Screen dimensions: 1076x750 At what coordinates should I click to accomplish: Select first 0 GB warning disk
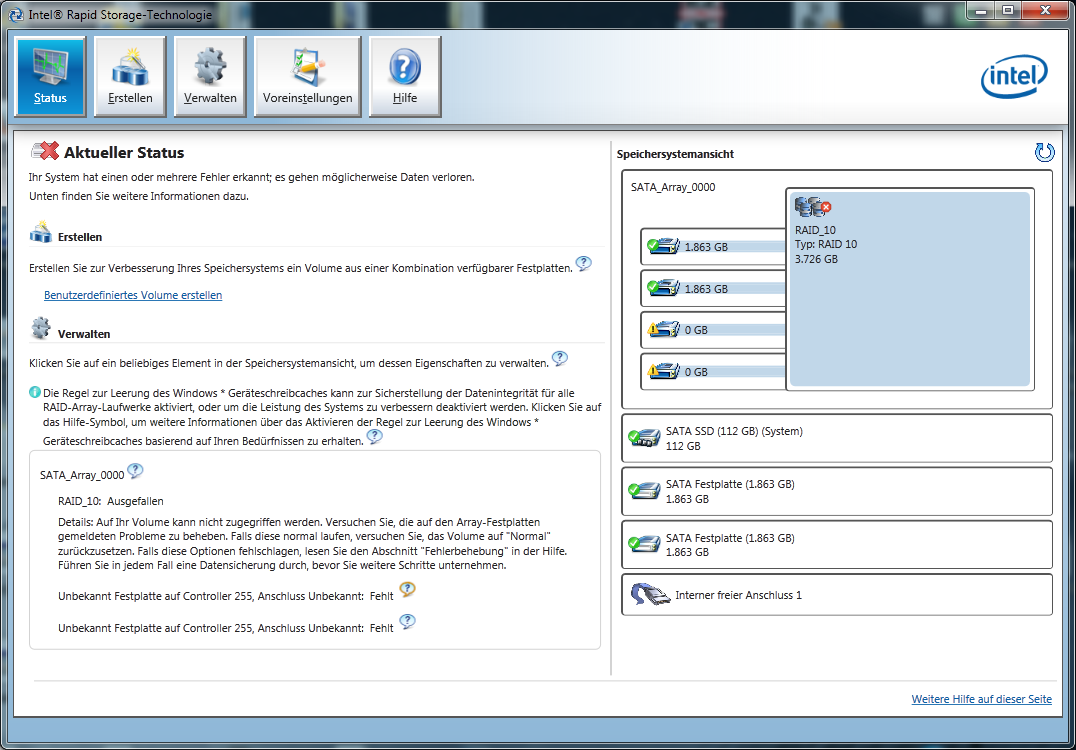point(714,330)
